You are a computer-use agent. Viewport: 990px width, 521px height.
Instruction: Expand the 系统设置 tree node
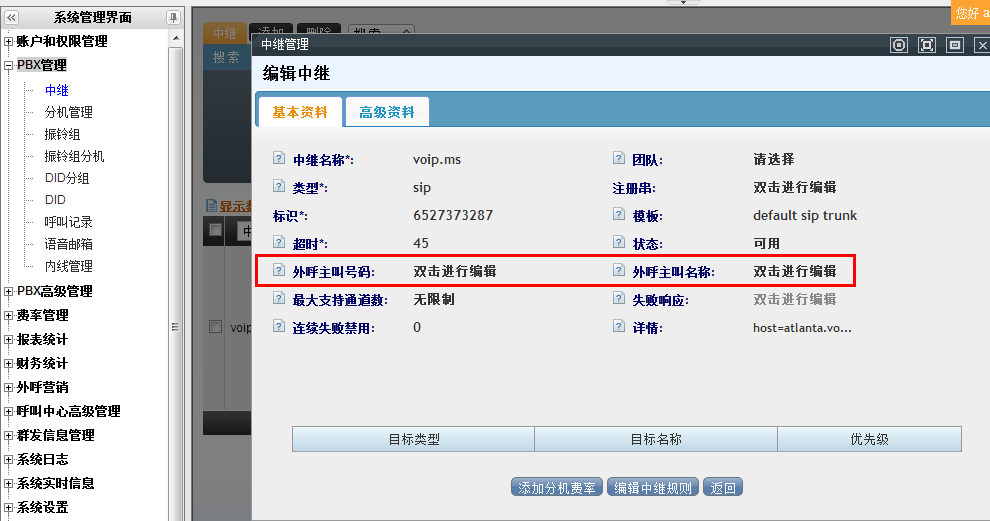9,508
